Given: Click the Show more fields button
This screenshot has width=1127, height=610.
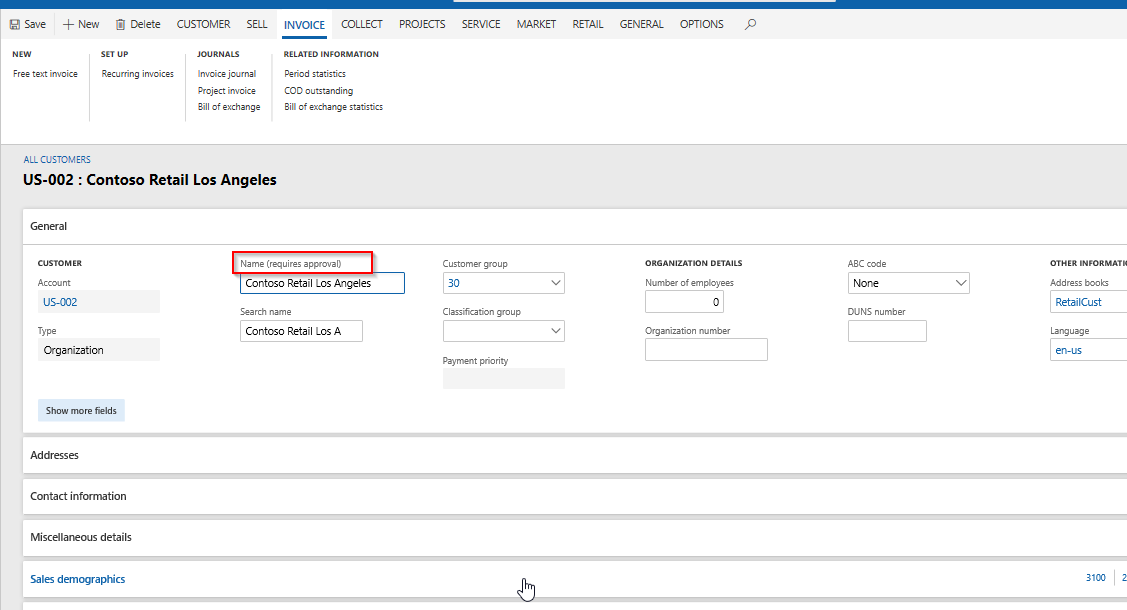Looking at the screenshot, I should pyautogui.click(x=81, y=410).
